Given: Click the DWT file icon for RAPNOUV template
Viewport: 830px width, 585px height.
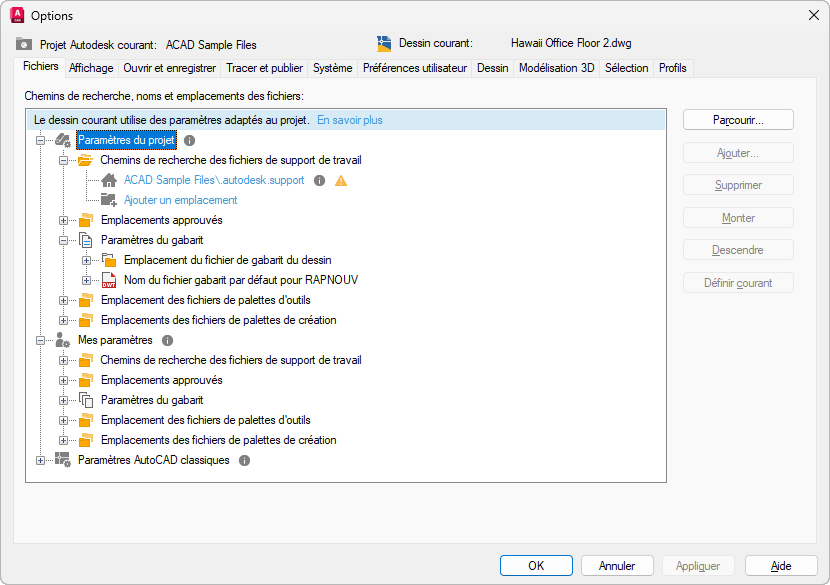Looking at the screenshot, I should tap(109, 280).
